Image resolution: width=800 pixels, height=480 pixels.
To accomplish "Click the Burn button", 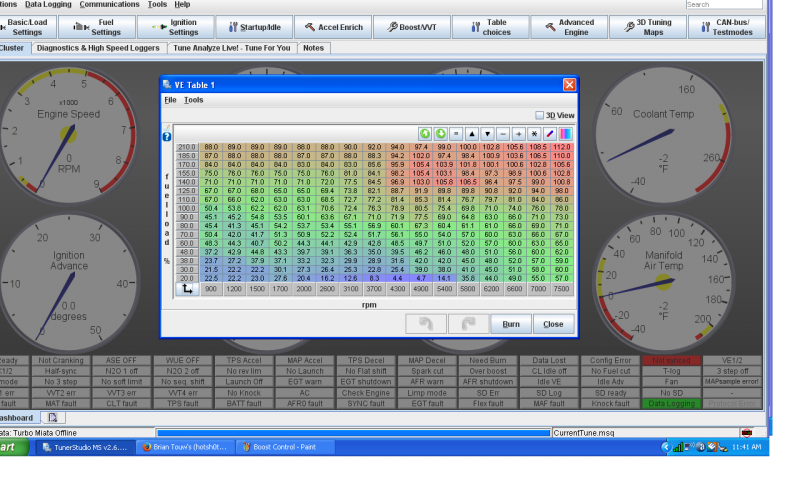I will [x=510, y=324].
